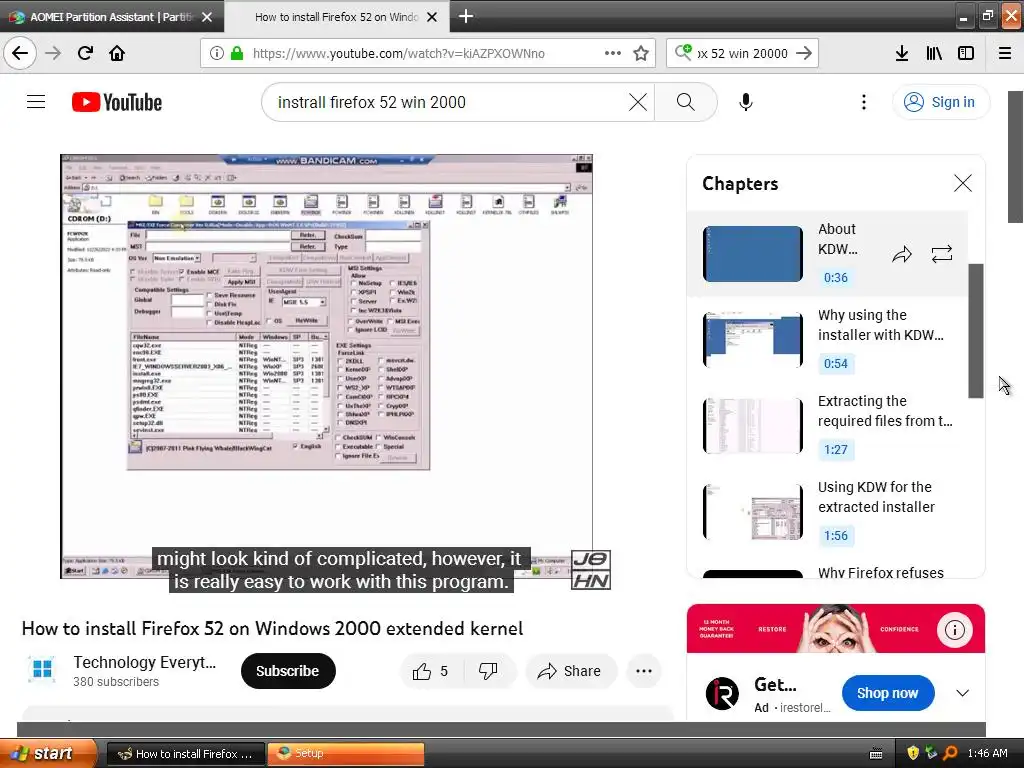
Task: Loop the About KDW chapter
Action: tap(942, 254)
